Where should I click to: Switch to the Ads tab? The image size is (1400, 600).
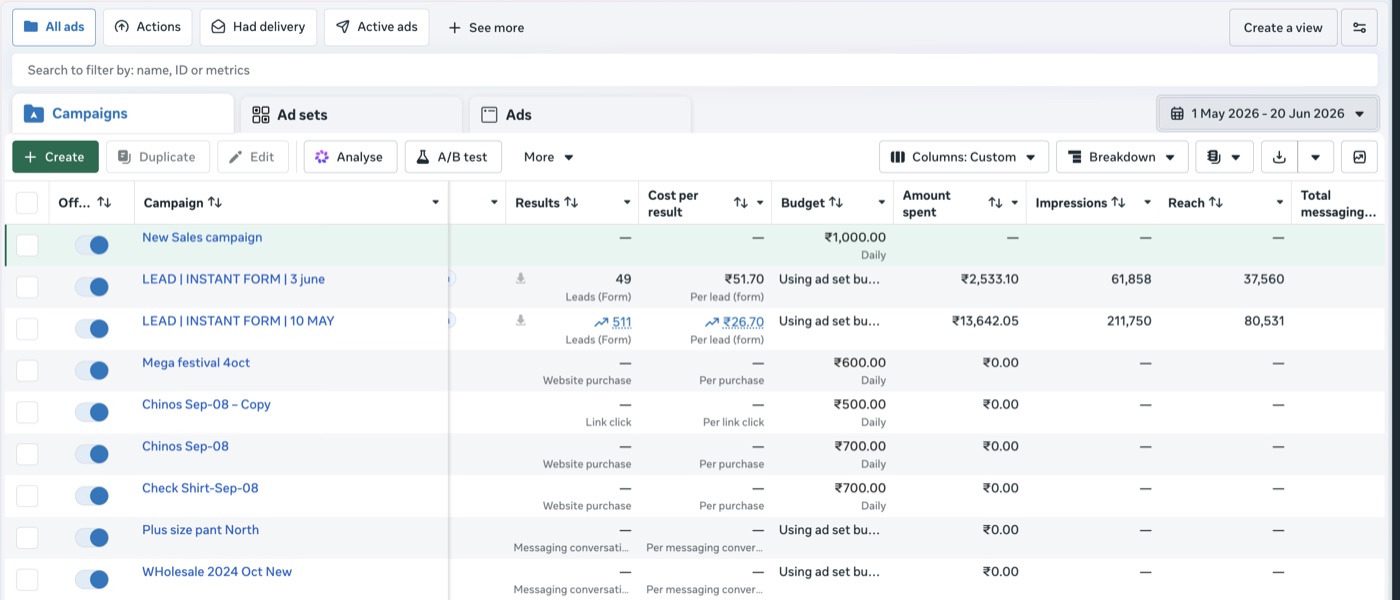click(x=580, y=115)
